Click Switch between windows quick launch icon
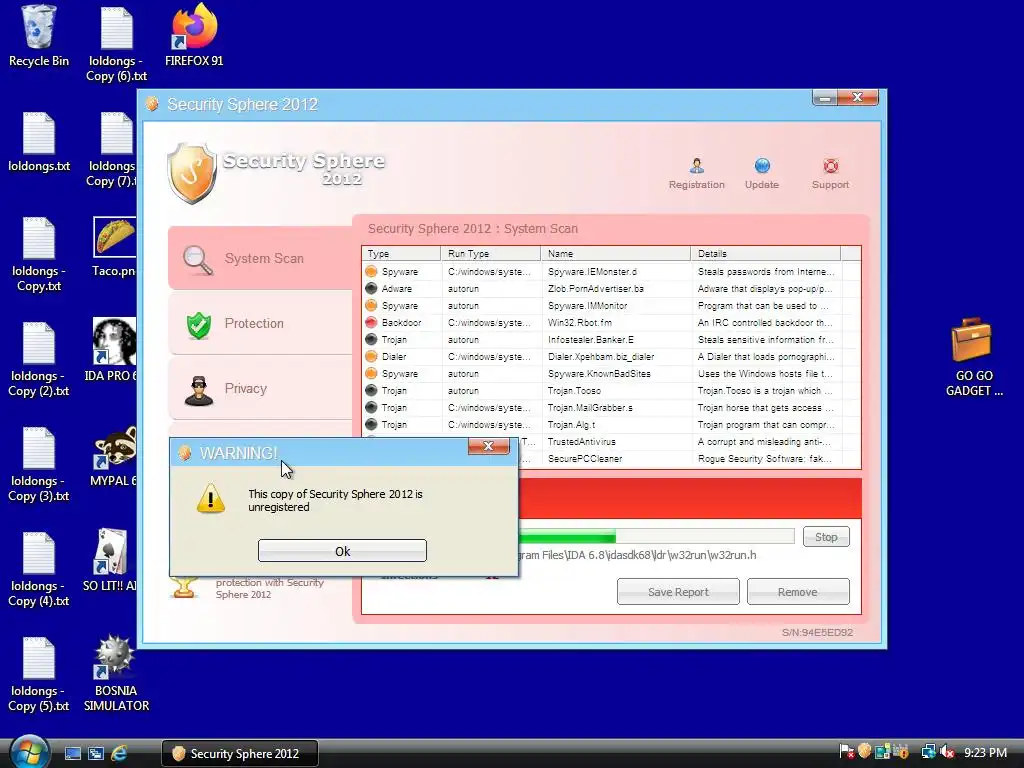 click(x=96, y=754)
